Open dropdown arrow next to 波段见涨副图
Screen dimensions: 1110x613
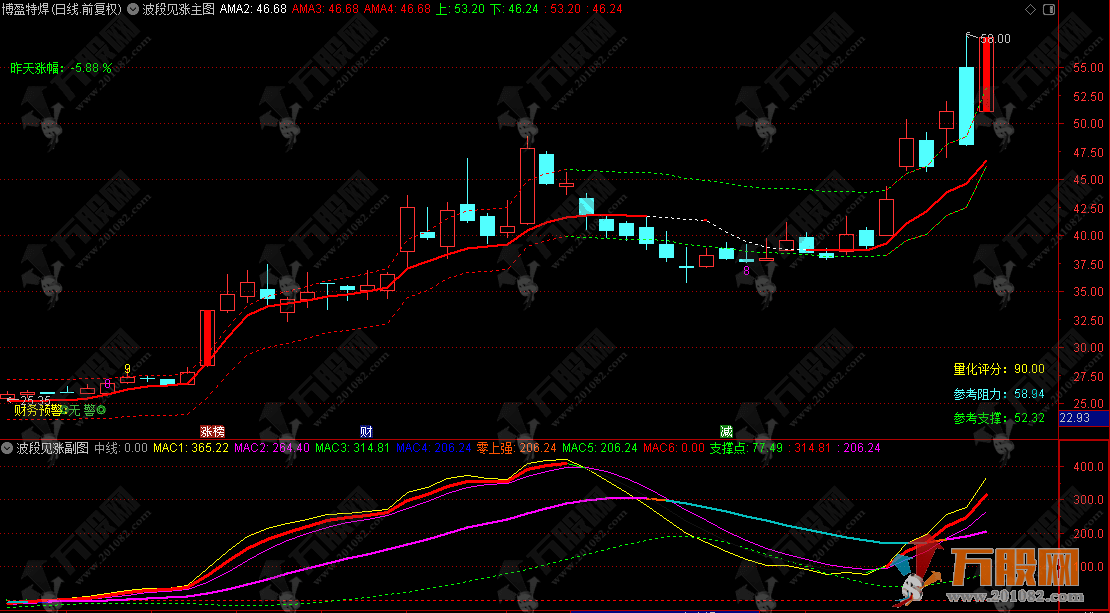click(8, 448)
